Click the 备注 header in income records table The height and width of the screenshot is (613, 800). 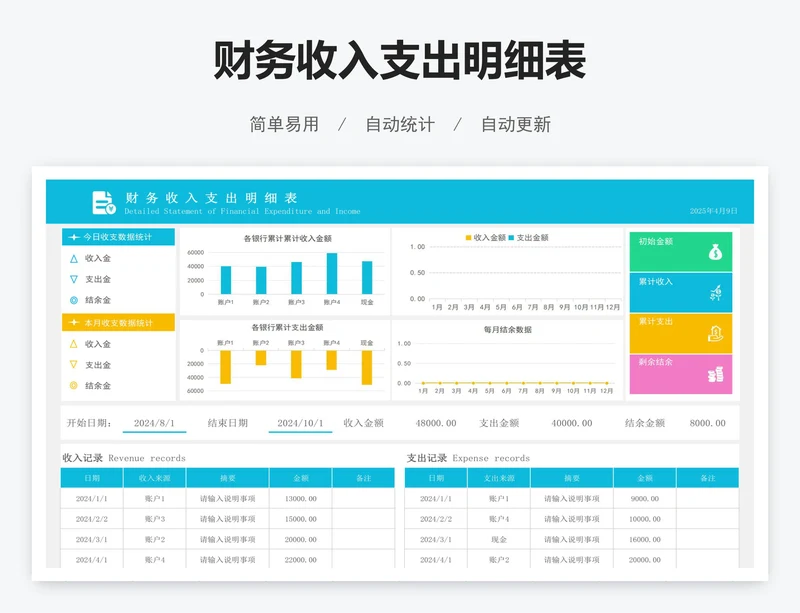pos(363,478)
